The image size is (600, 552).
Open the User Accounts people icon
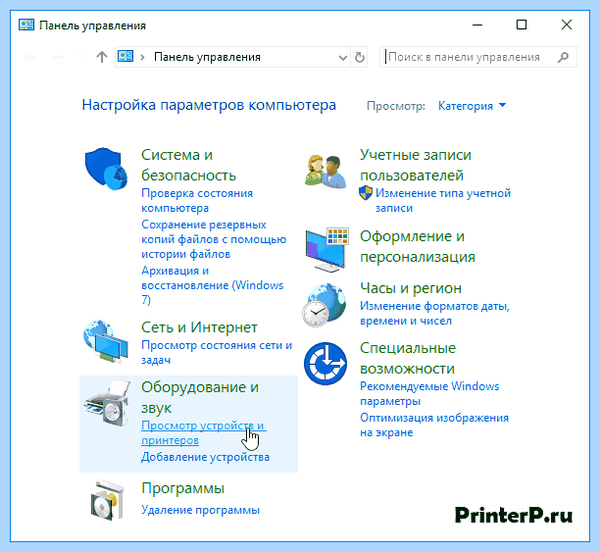(x=326, y=171)
